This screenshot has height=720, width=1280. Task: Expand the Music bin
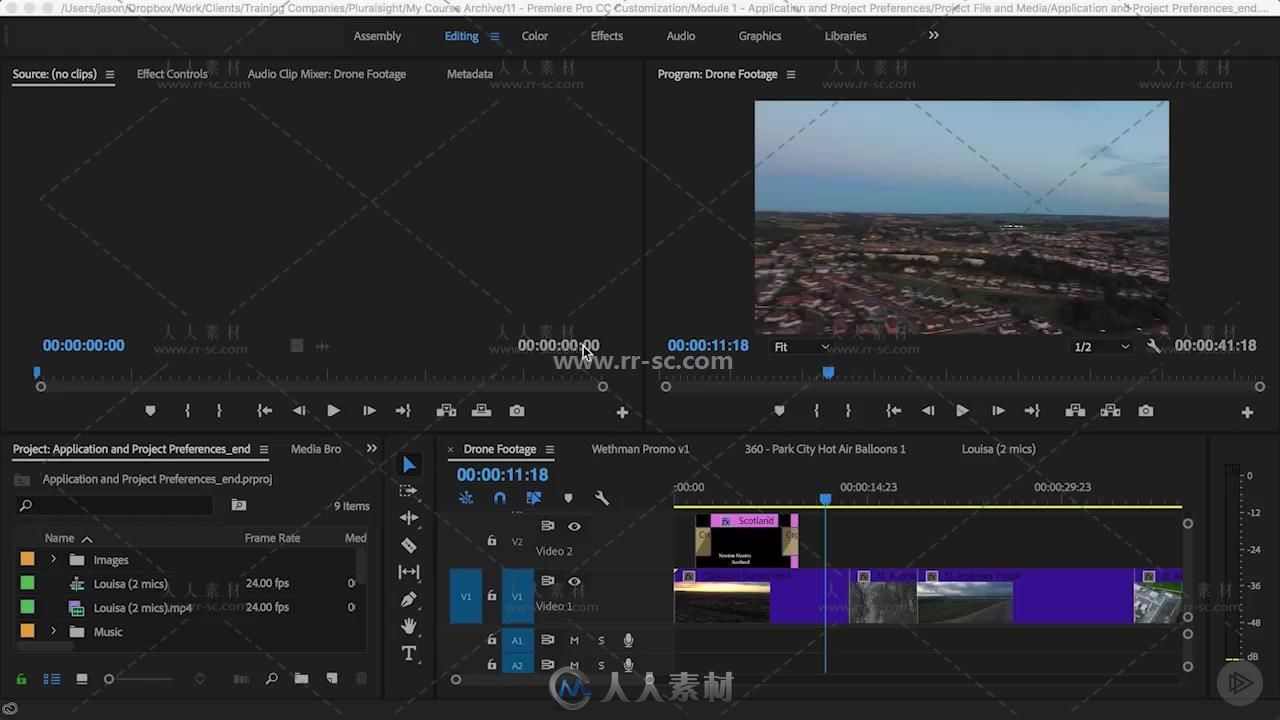point(54,632)
